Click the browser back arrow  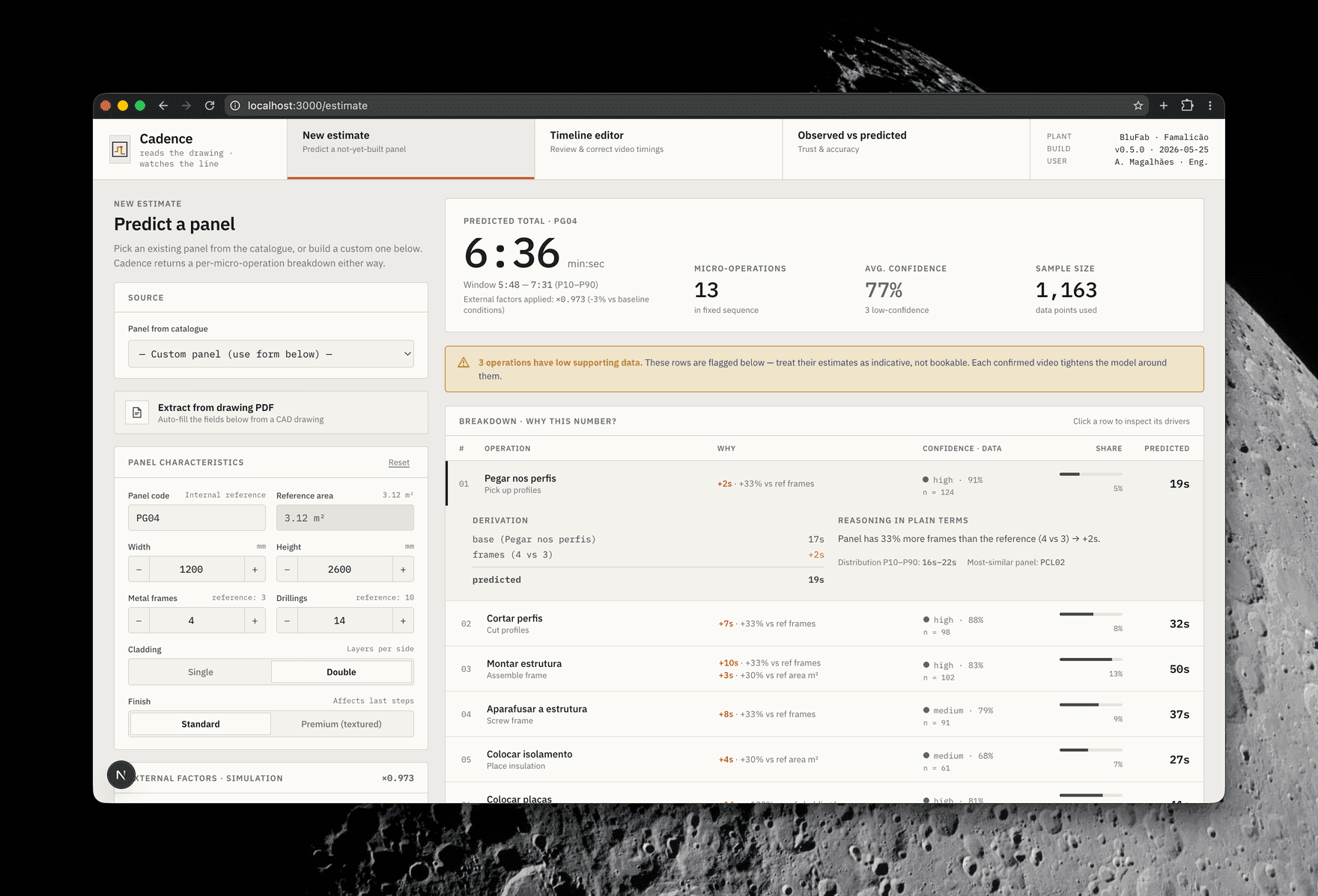tap(163, 106)
